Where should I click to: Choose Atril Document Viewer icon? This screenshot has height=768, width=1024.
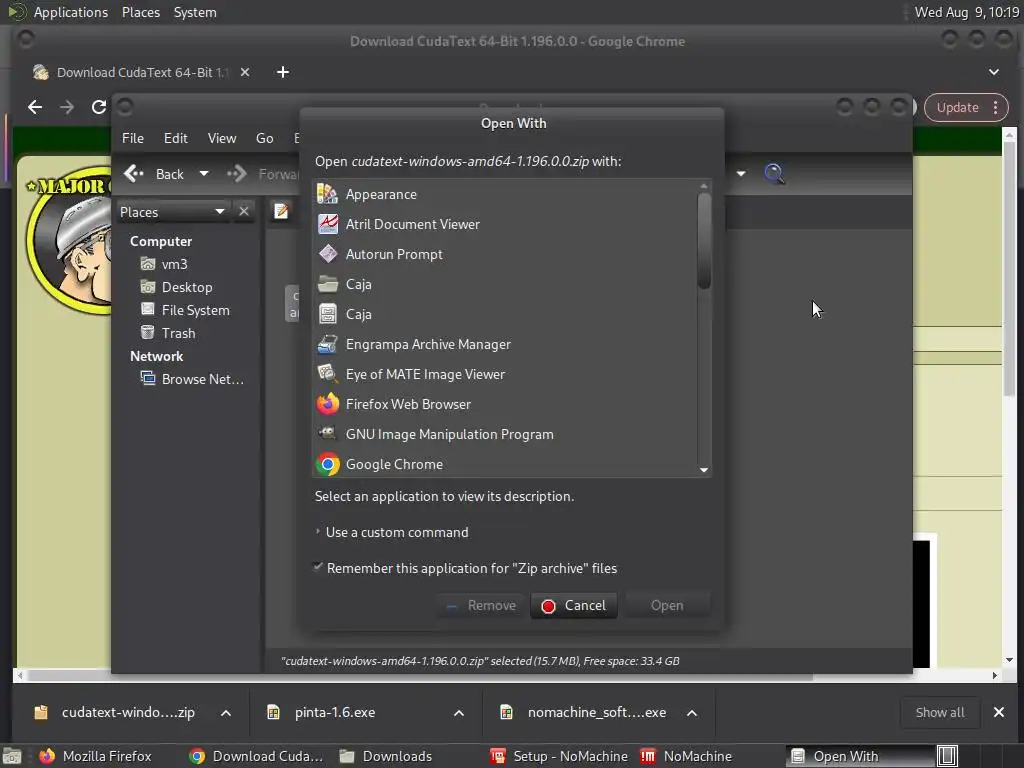click(x=328, y=224)
